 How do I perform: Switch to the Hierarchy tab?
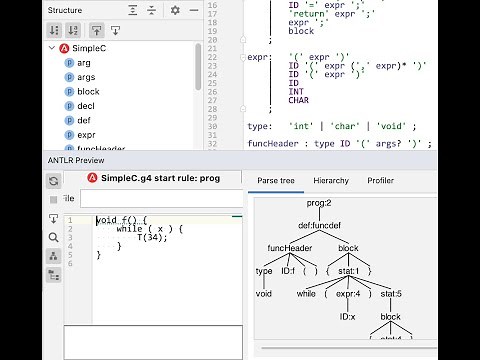click(x=331, y=181)
